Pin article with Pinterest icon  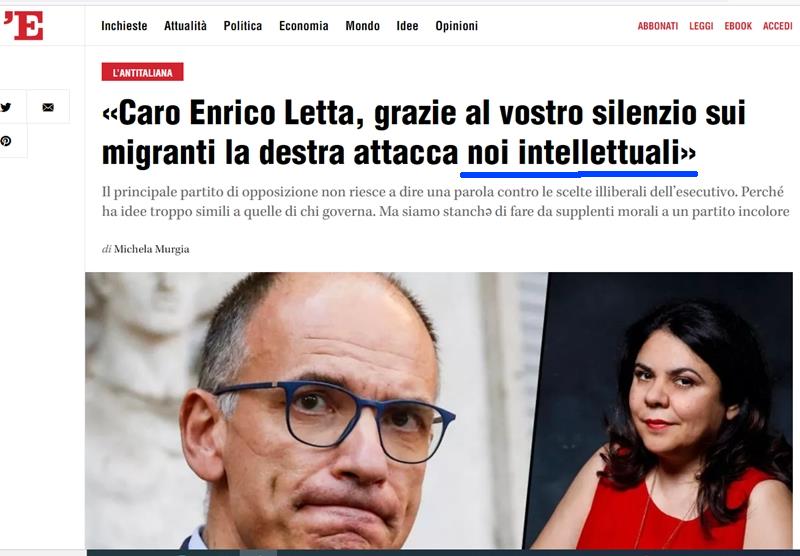6,141
